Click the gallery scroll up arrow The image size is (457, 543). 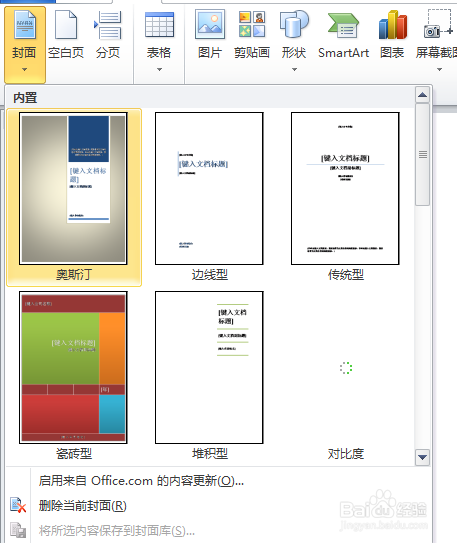[x=422, y=95]
